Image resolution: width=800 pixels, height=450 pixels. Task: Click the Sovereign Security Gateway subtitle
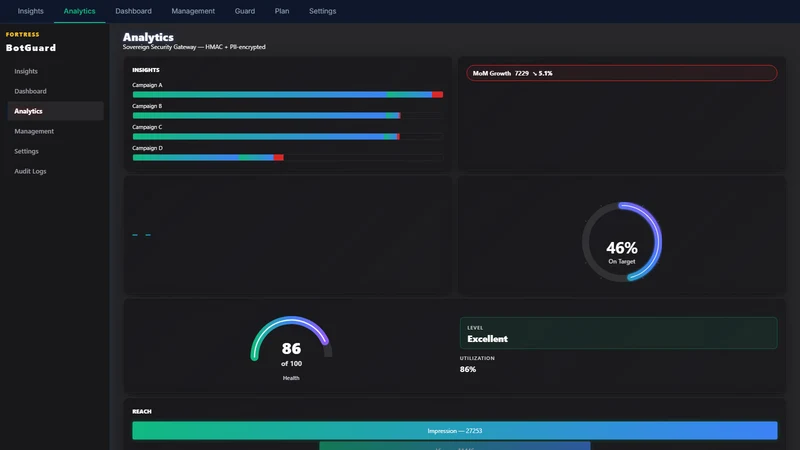point(194,47)
